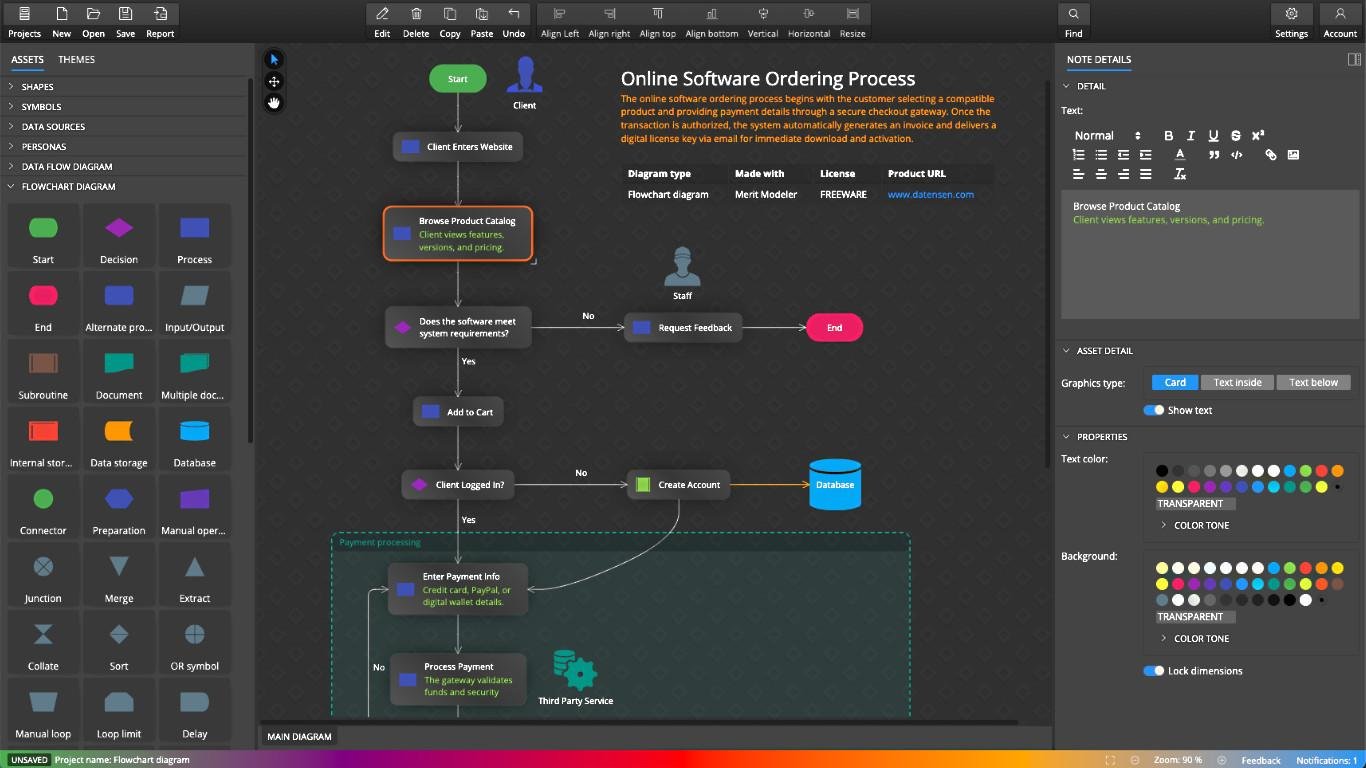
Task: Activate the hand grab tool
Action: click(274, 102)
